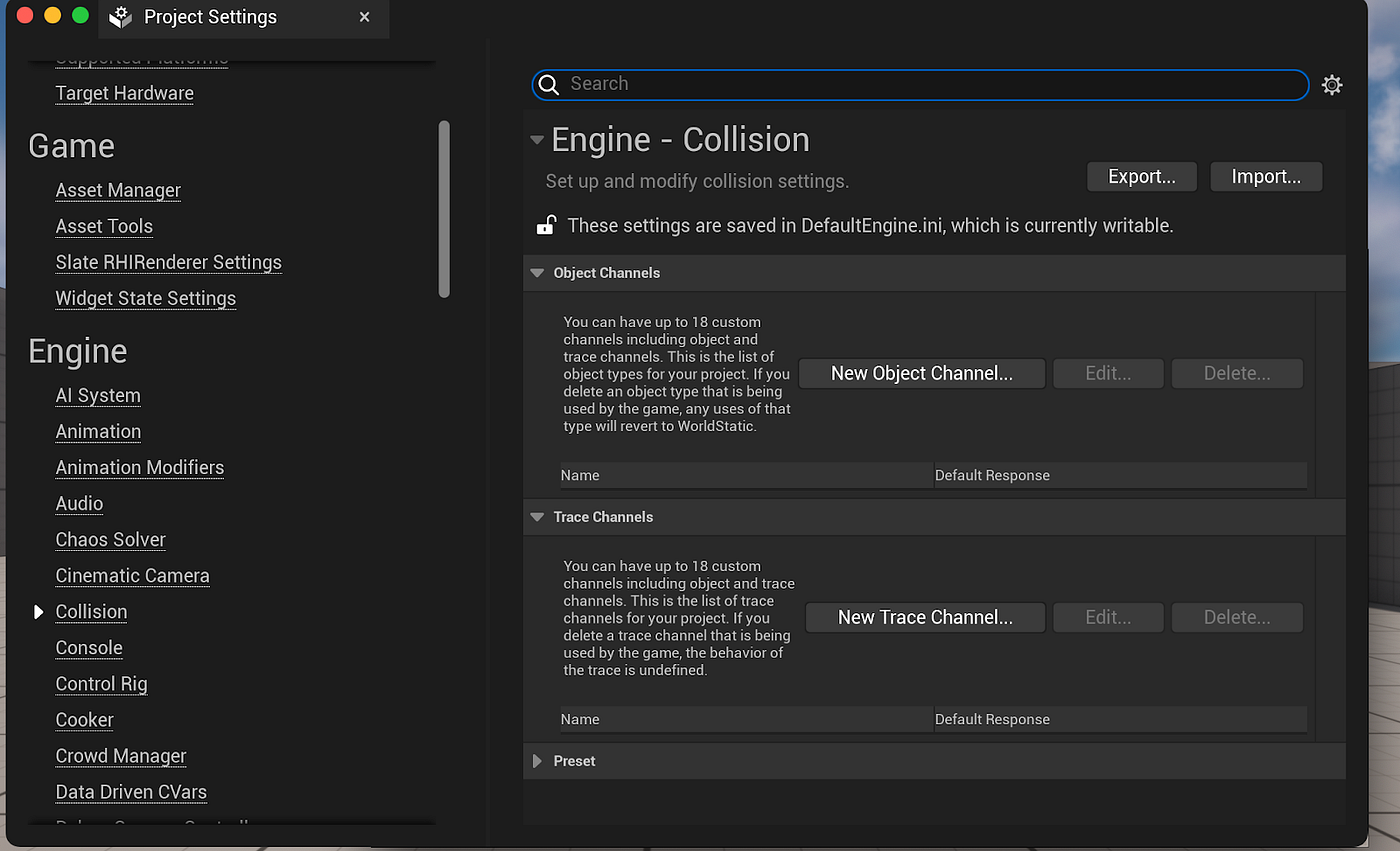Open AI System settings
This screenshot has height=851, width=1400.
(x=98, y=396)
